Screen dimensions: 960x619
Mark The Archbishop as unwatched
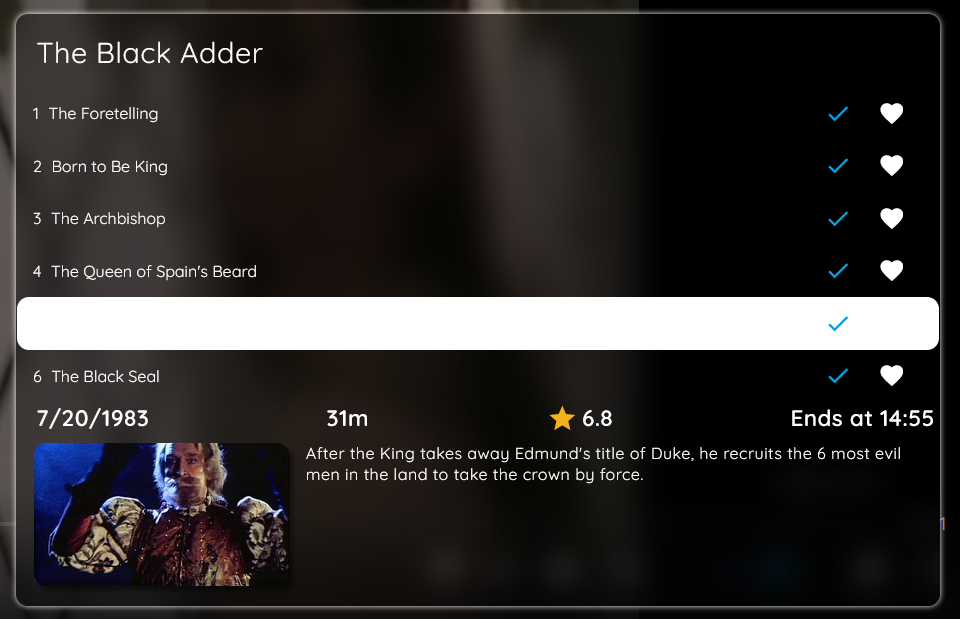(x=838, y=219)
